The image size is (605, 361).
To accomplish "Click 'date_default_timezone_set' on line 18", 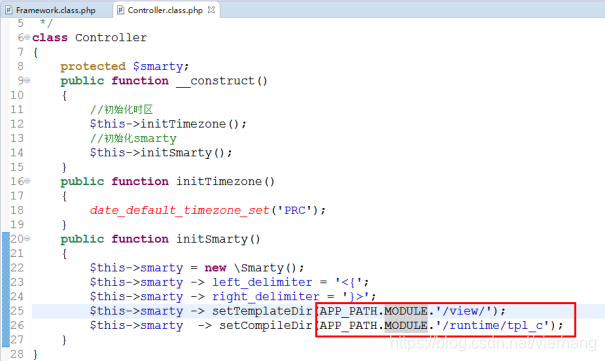I will (179, 210).
